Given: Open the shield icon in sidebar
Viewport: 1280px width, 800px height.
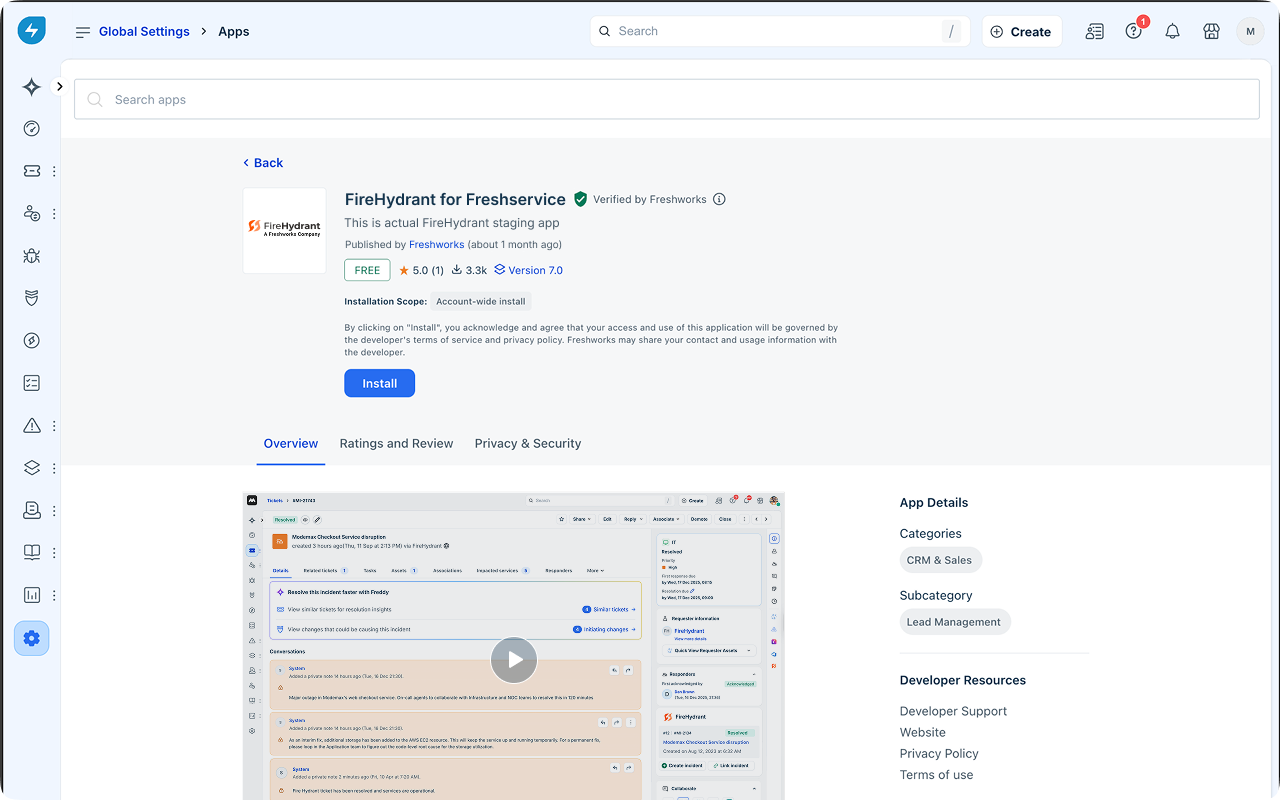Looking at the screenshot, I should pos(31,298).
